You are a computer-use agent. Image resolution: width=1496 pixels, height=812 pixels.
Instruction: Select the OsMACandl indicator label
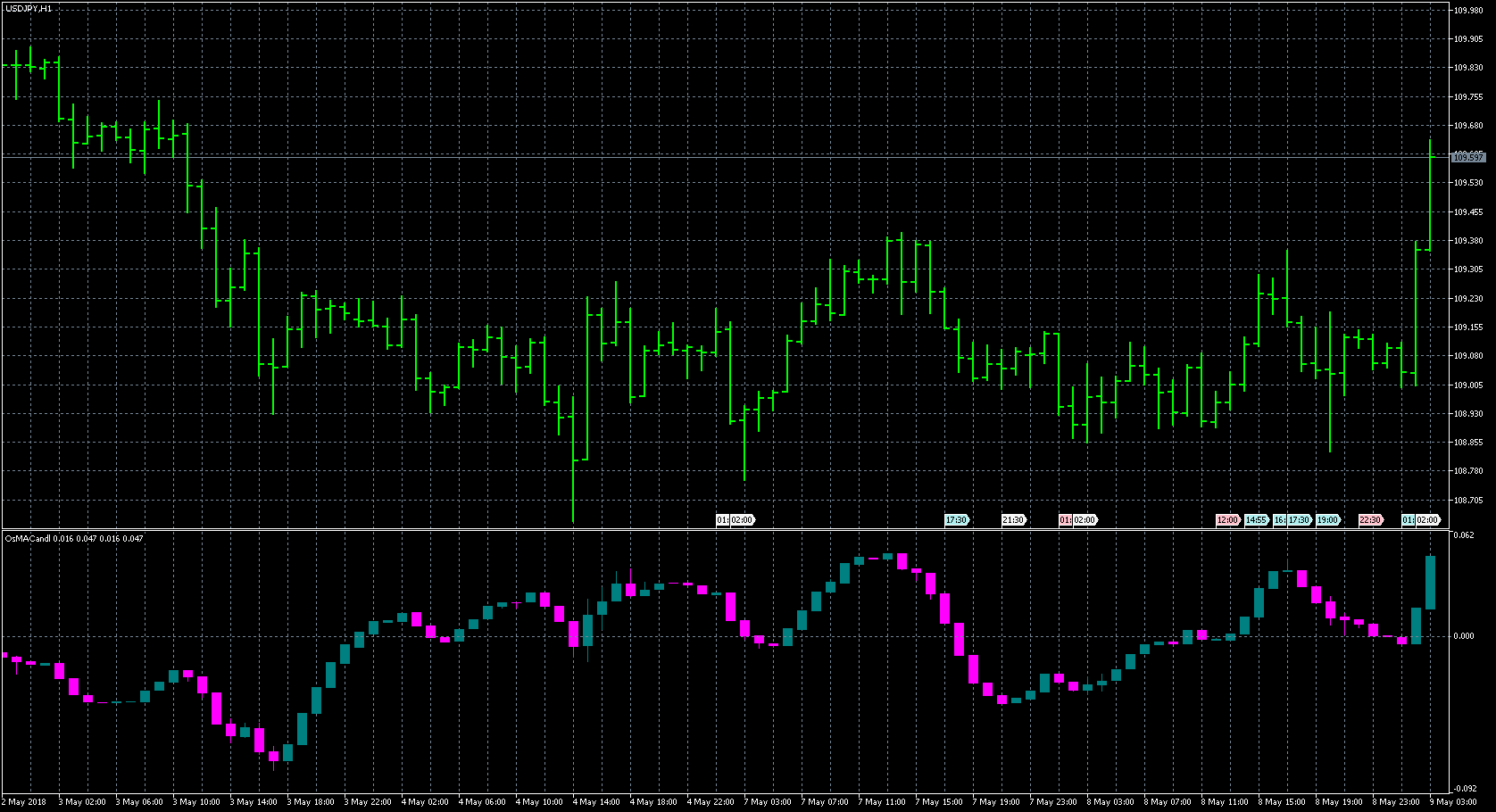coord(29,539)
